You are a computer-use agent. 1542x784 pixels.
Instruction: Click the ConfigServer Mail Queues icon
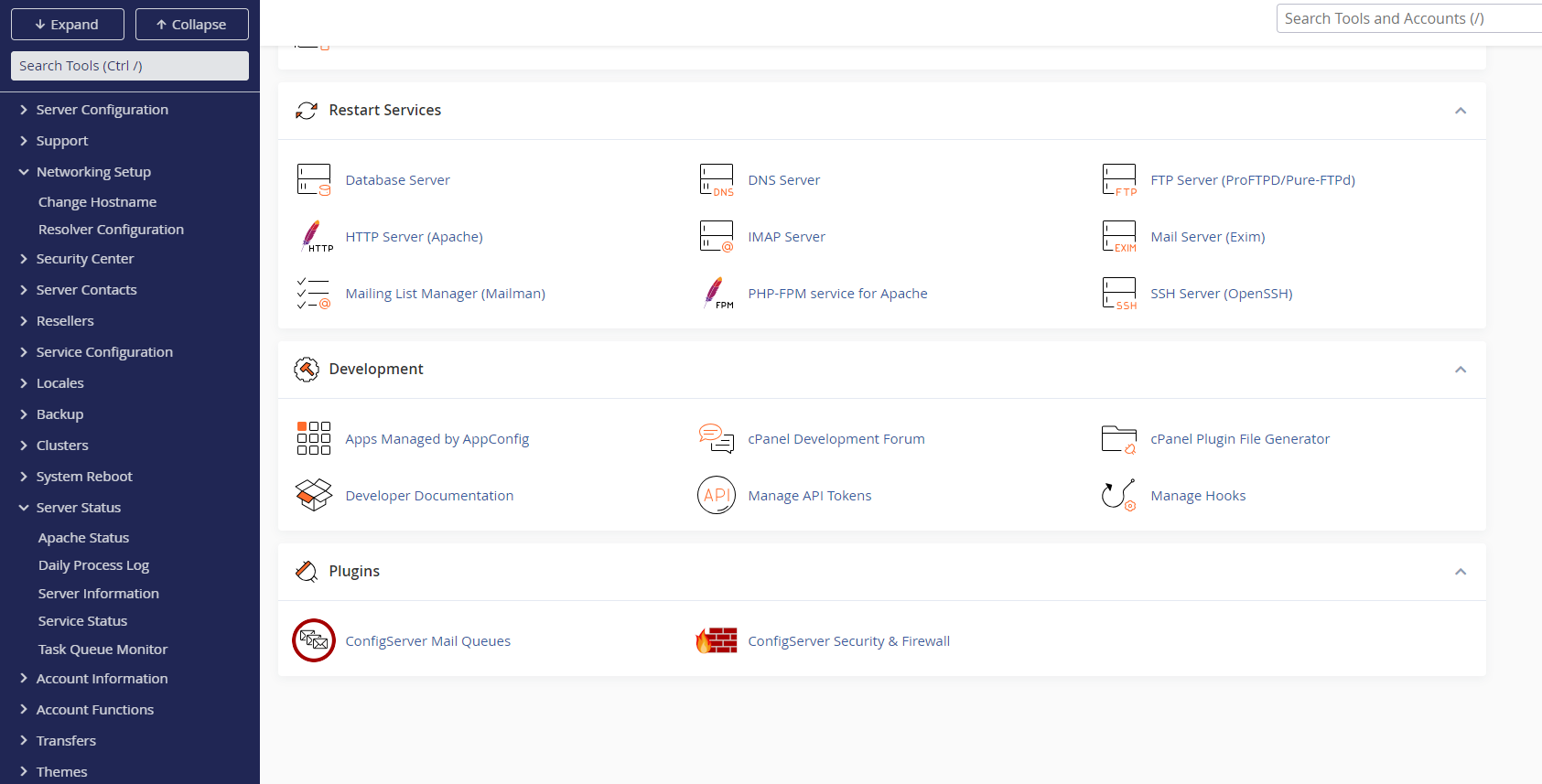314,640
